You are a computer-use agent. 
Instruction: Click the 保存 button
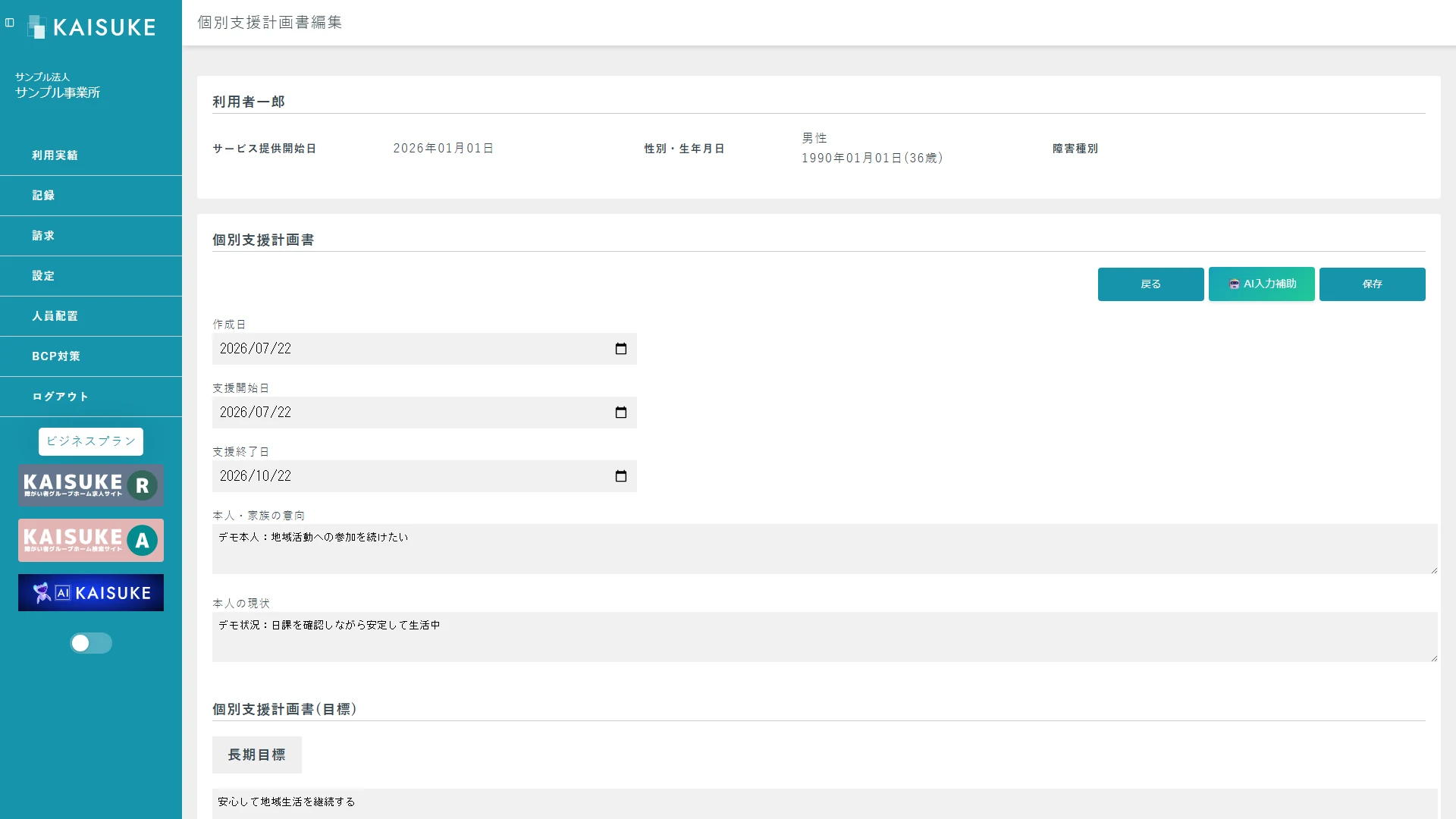1373,284
